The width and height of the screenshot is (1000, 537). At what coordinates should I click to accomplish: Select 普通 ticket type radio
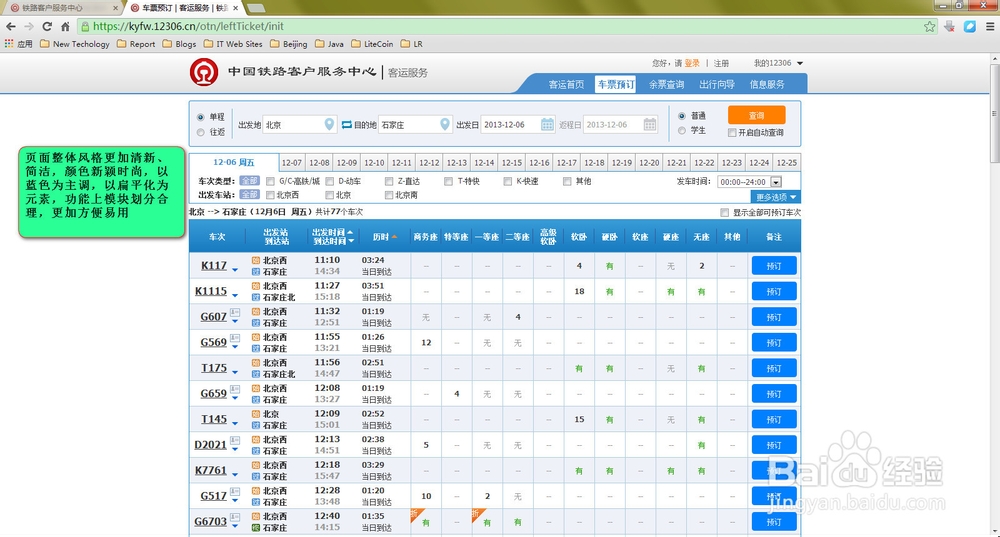click(x=682, y=116)
